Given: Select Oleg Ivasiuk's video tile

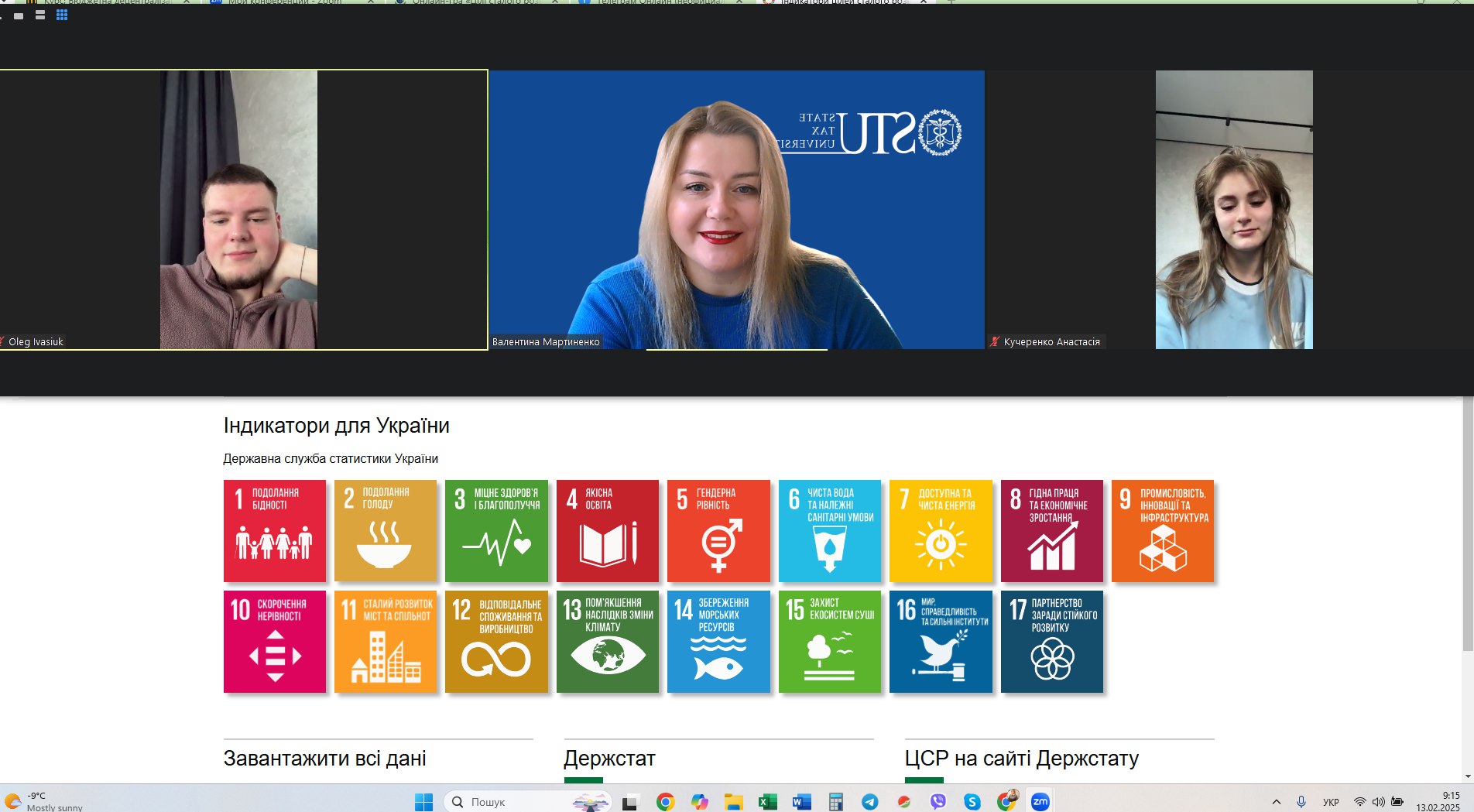Looking at the screenshot, I should pos(243,210).
